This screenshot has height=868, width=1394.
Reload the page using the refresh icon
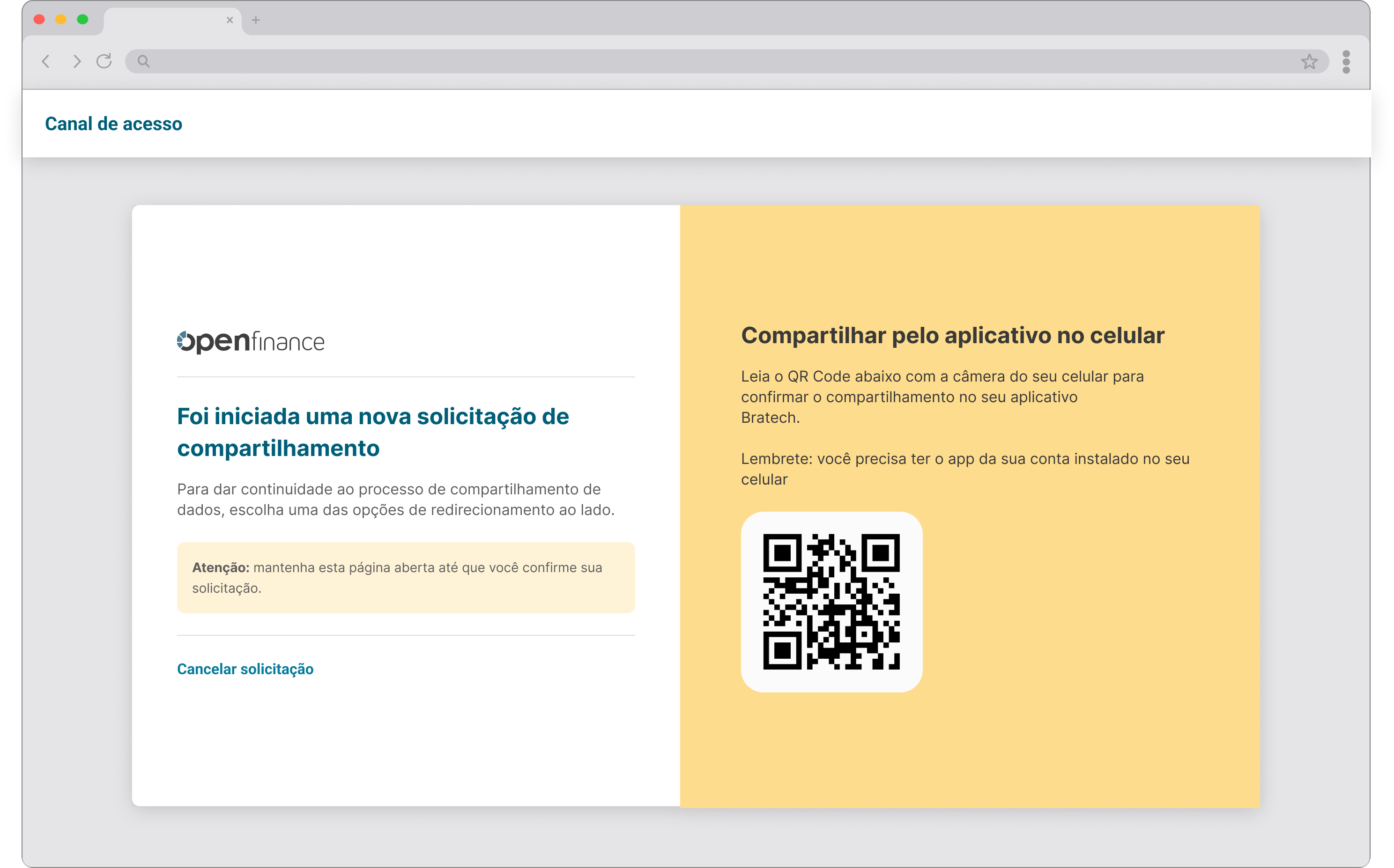point(104,61)
